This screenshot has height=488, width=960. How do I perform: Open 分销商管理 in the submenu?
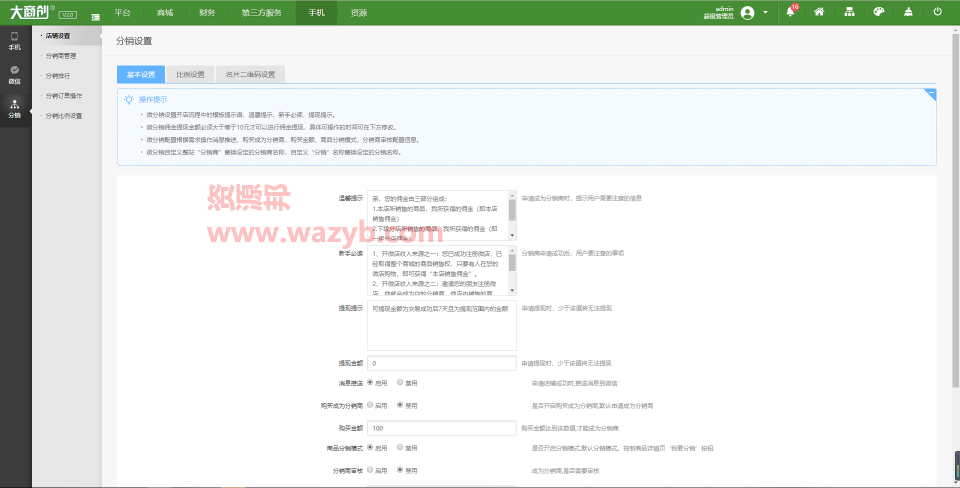[61, 56]
